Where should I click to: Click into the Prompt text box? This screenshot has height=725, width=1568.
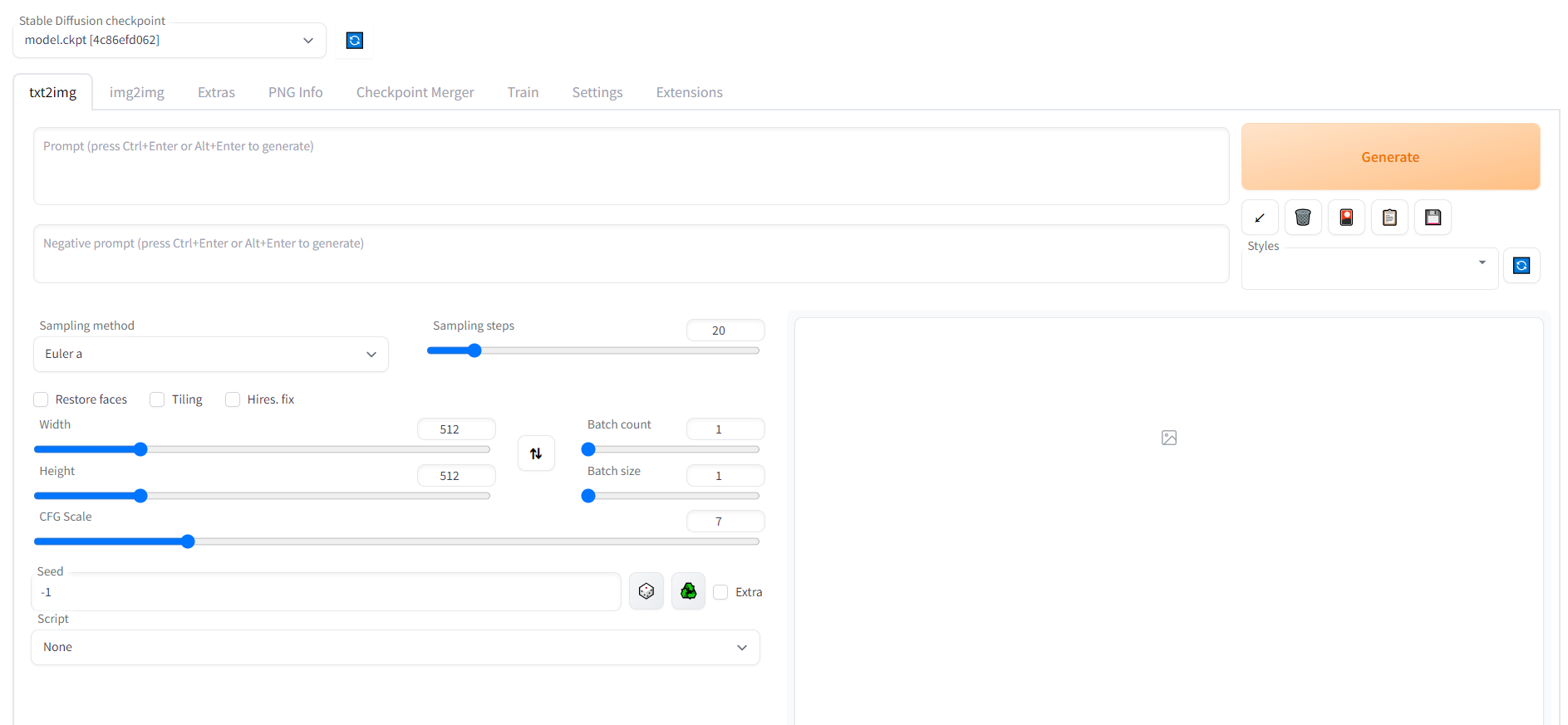(632, 166)
